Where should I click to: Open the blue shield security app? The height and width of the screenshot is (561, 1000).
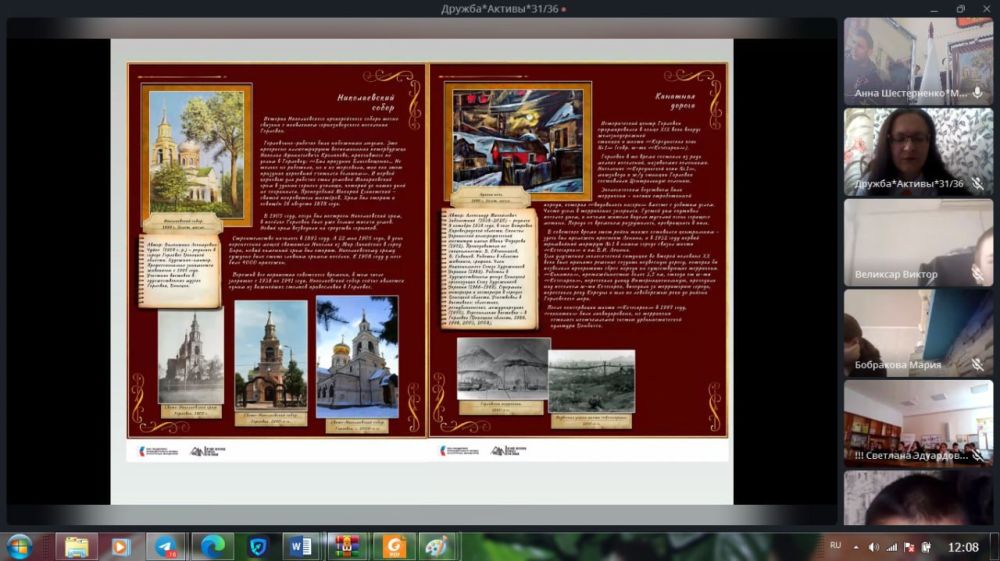[x=258, y=547]
